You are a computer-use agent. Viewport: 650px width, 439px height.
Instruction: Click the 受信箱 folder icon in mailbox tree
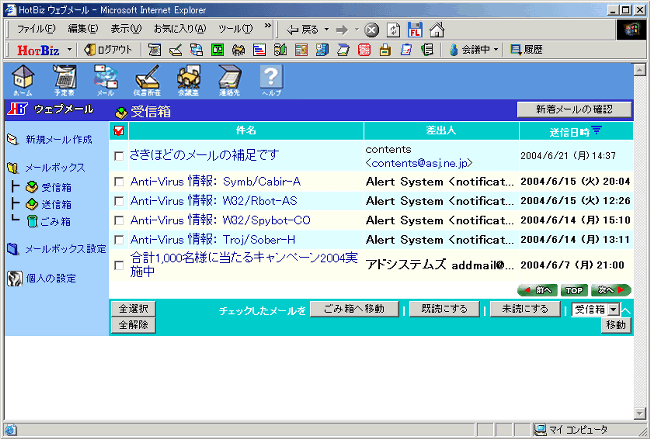(32, 187)
